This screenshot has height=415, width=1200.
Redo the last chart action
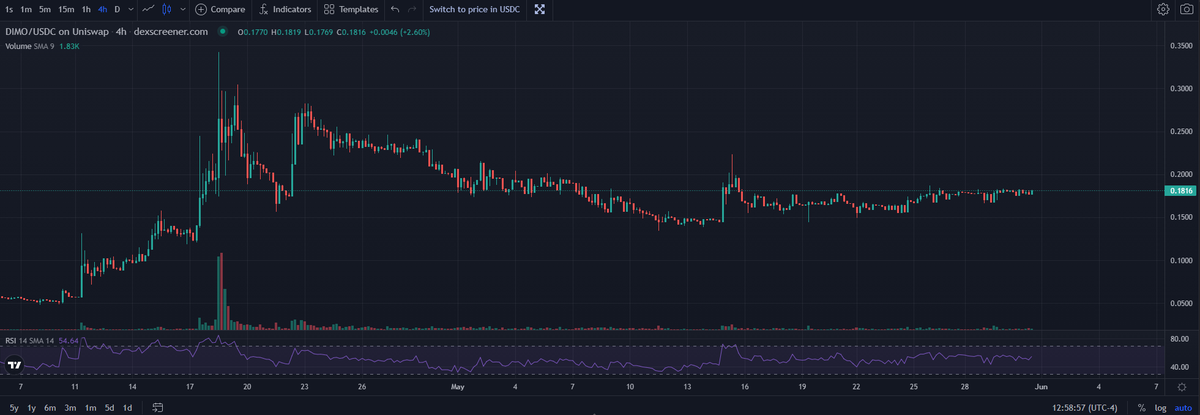click(412, 9)
